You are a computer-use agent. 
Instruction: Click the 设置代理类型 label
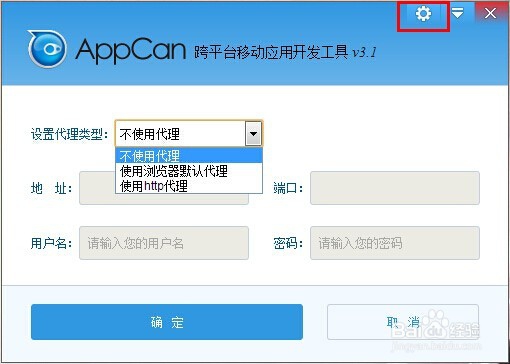pos(70,134)
